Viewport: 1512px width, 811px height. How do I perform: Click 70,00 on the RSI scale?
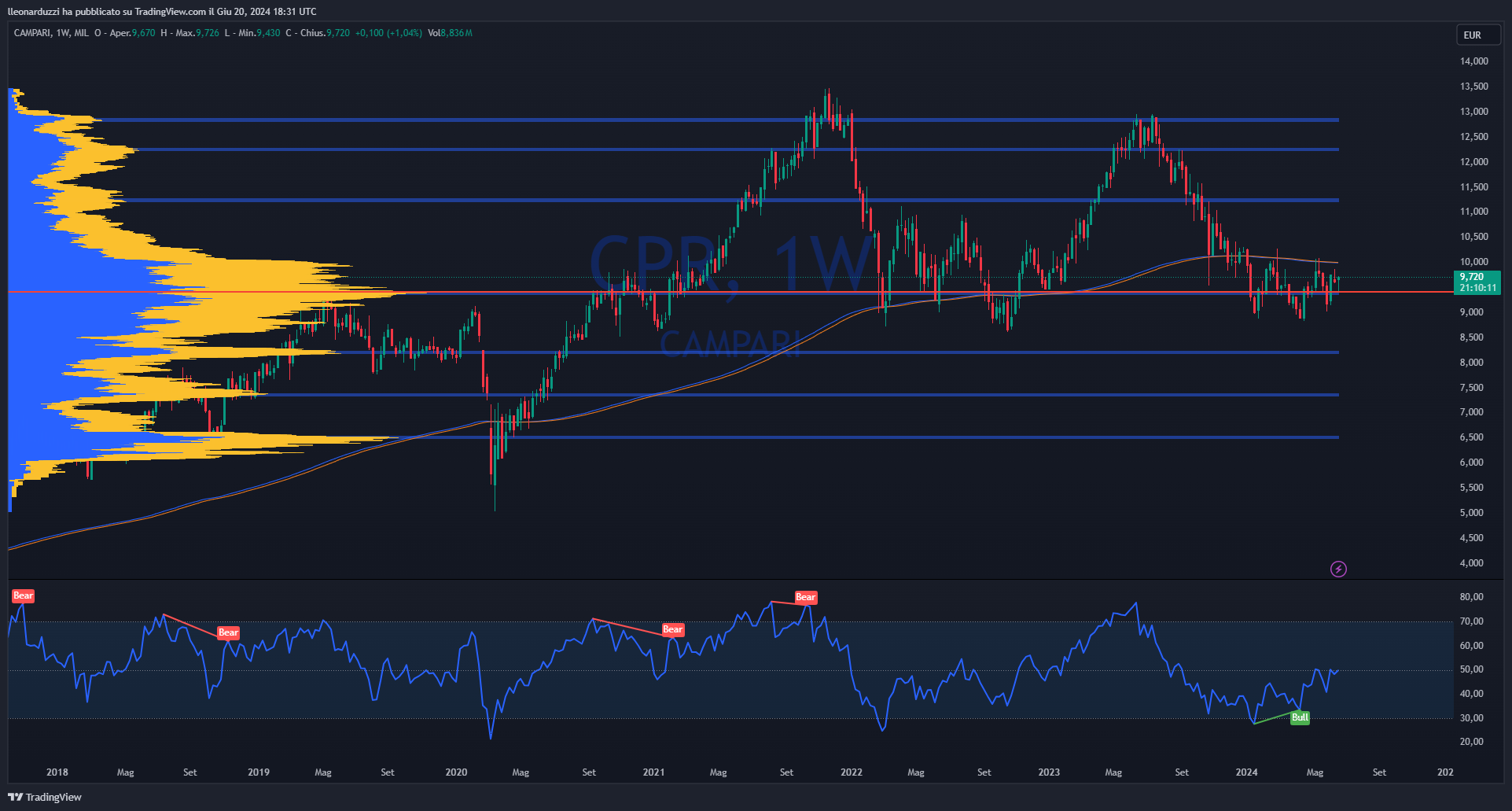[x=1472, y=621]
